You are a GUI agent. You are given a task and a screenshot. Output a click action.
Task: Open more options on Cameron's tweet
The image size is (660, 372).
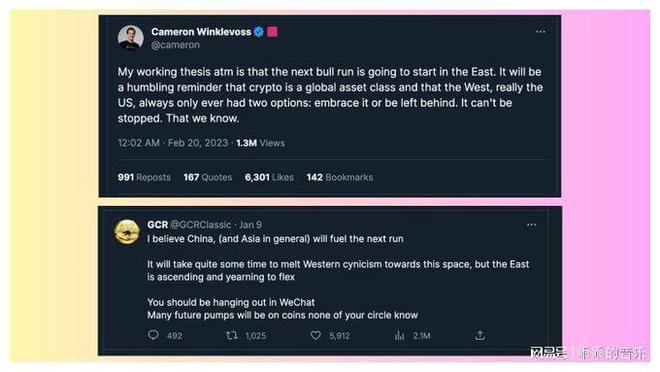coord(540,32)
